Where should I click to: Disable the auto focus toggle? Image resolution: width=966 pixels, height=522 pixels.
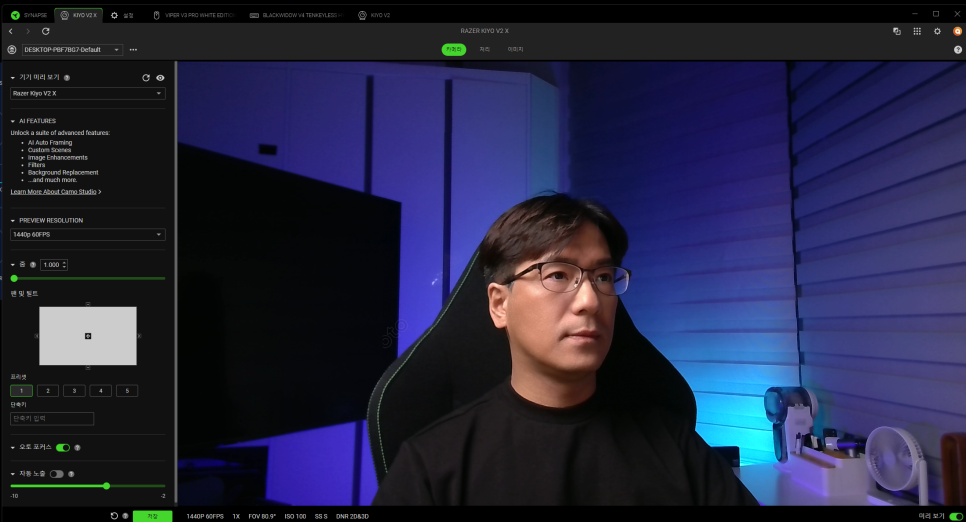pos(63,447)
